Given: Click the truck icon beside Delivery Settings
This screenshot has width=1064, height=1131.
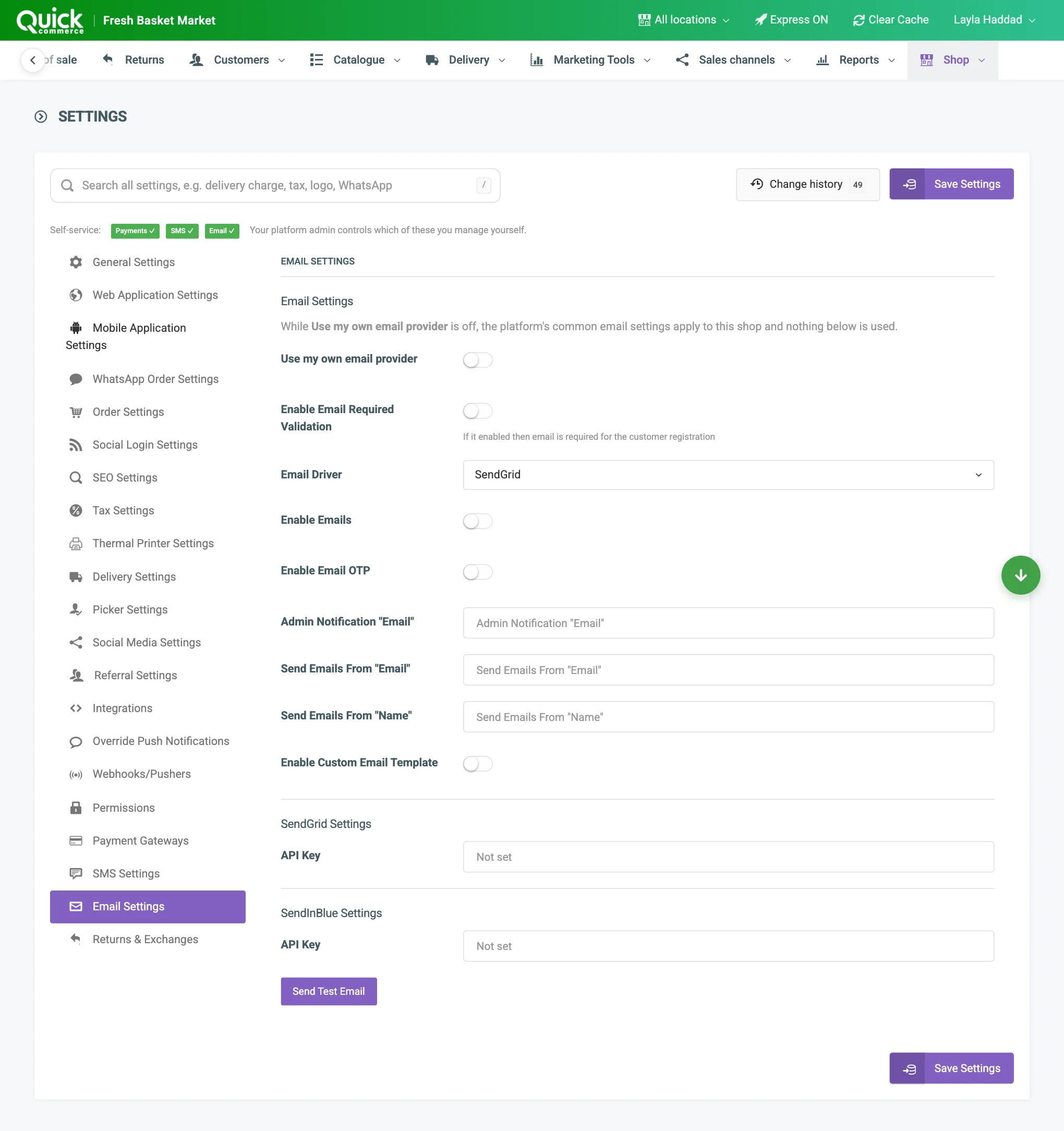Looking at the screenshot, I should point(76,577).
